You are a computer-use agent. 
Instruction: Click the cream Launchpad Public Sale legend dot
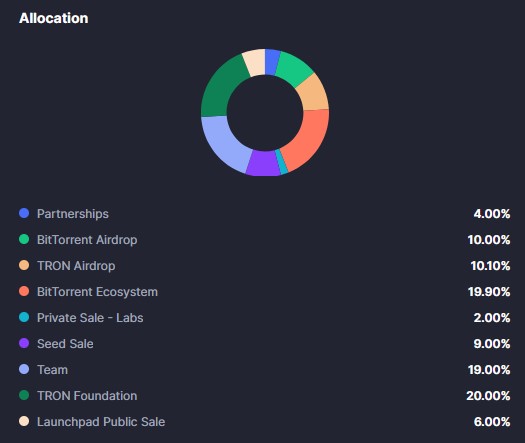click(24, 421)
